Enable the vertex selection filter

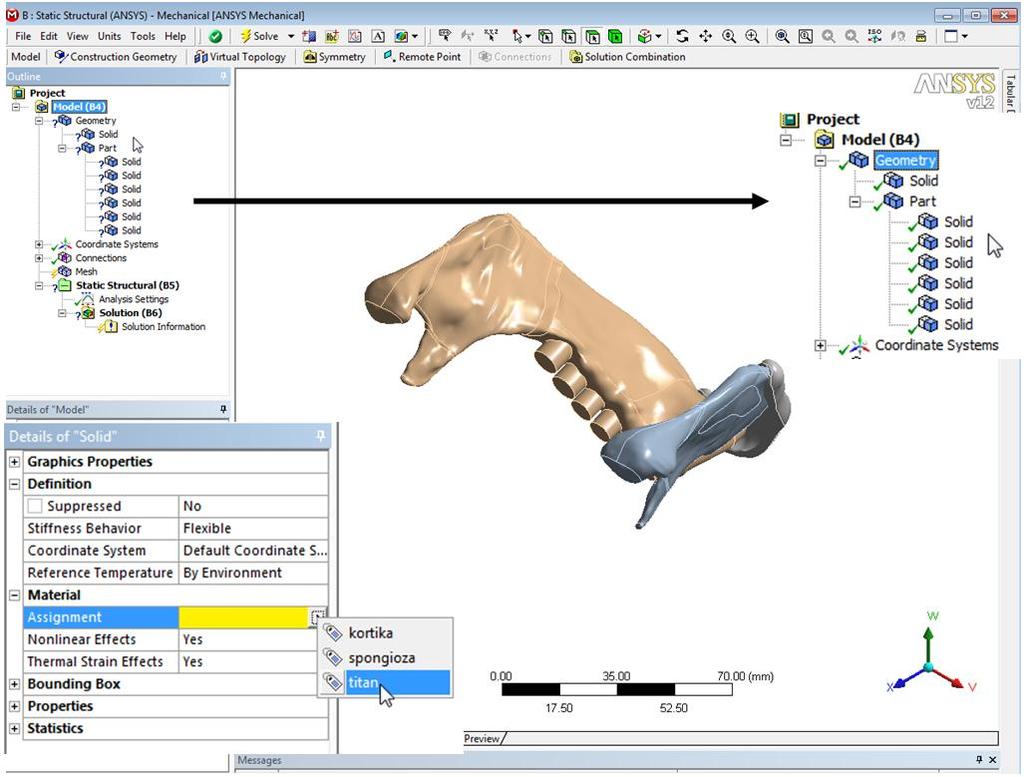pyautogui.click(x=545, y=37)
